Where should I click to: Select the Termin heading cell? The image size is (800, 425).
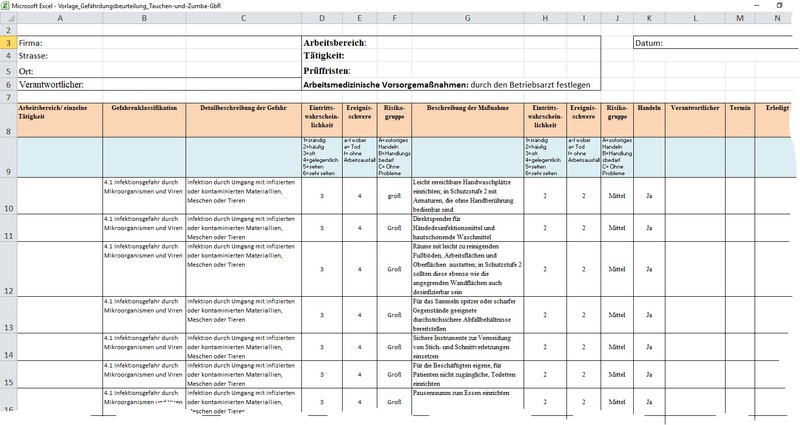click(x=740, y=107)
